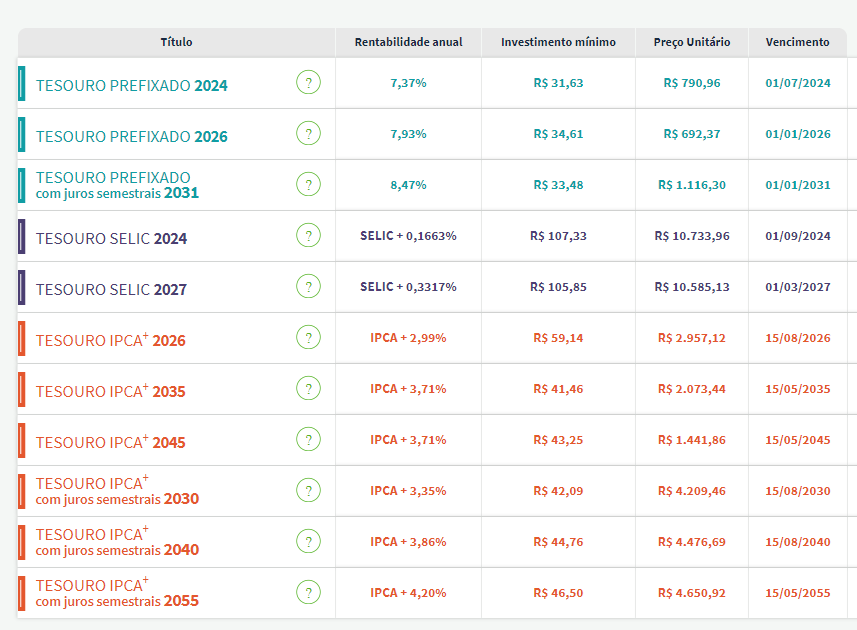Image resolution: width=857 pixels, height=630 pixels.
Task: Open Tesouro IPCA+ 2035 bond link
Action: point(110,392)
